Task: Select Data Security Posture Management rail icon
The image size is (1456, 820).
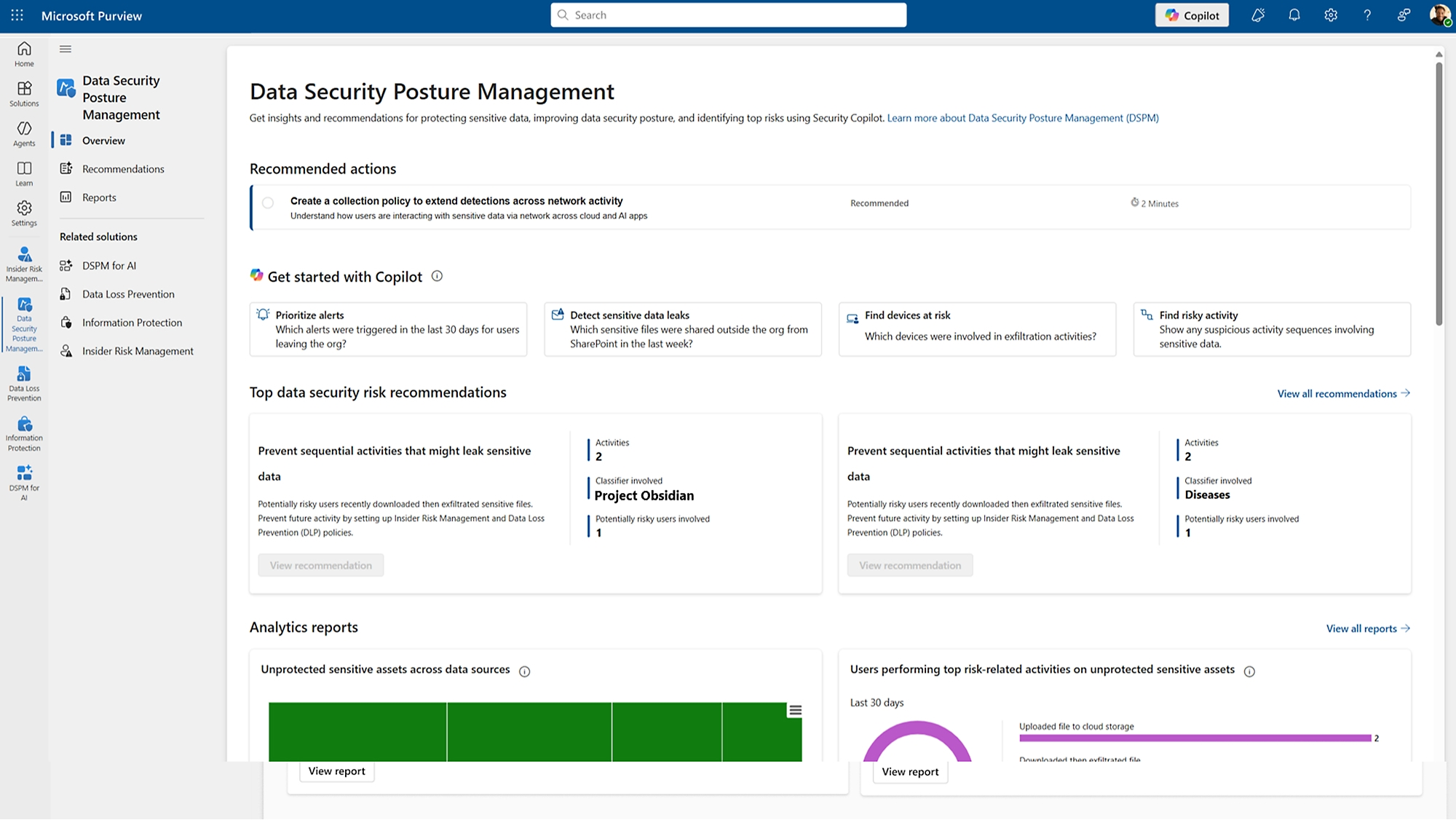Action: click(24, 324)
